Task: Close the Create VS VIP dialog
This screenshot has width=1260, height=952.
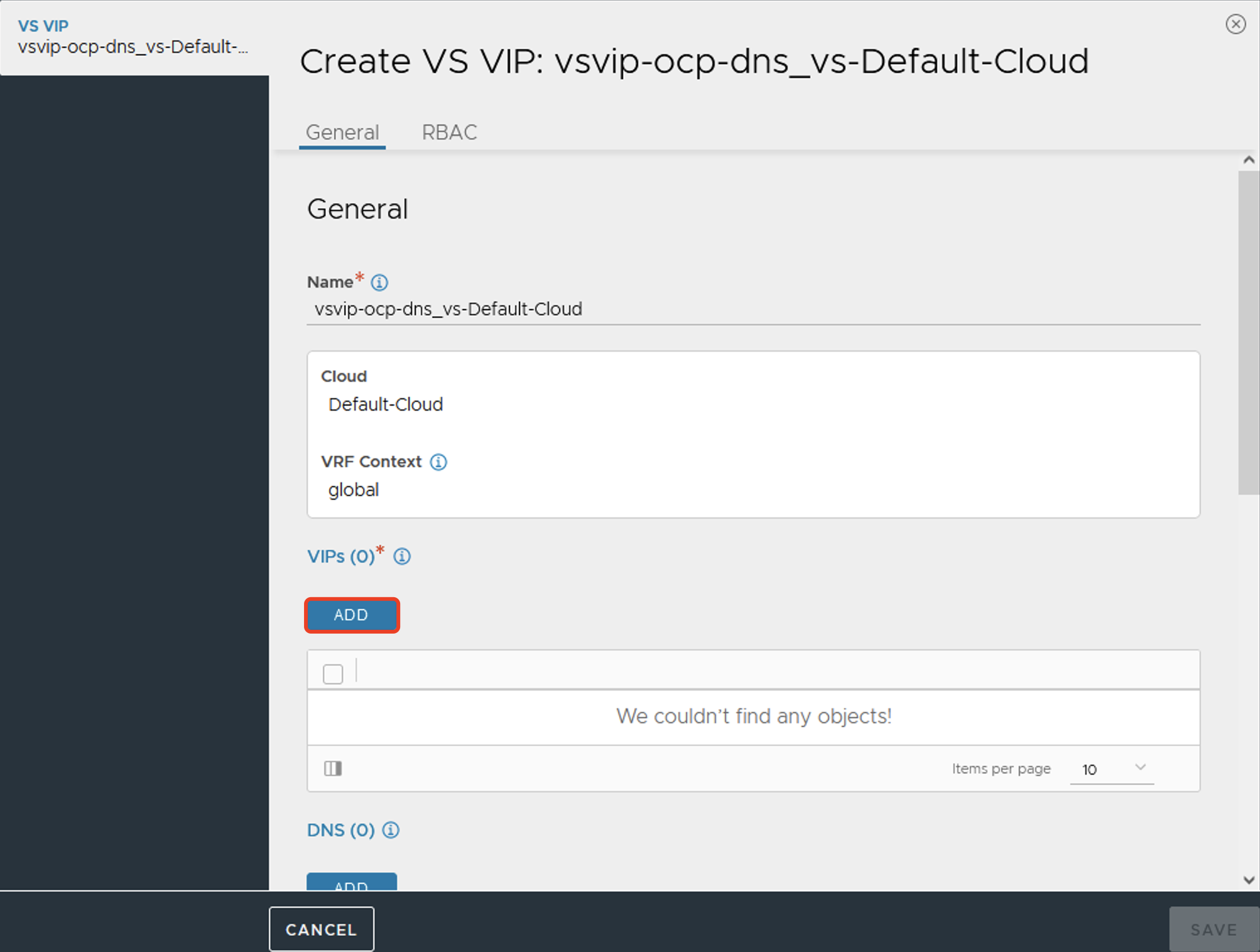Action: (1236, 24)
